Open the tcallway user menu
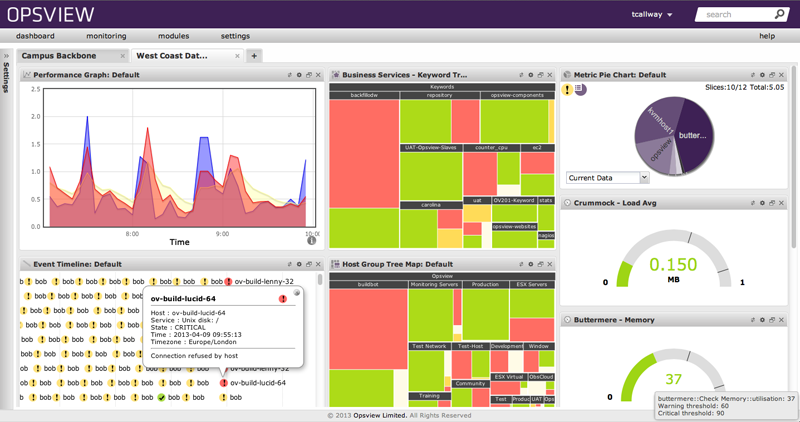Viewport: 800px width, 422px height. click(652, 15)
